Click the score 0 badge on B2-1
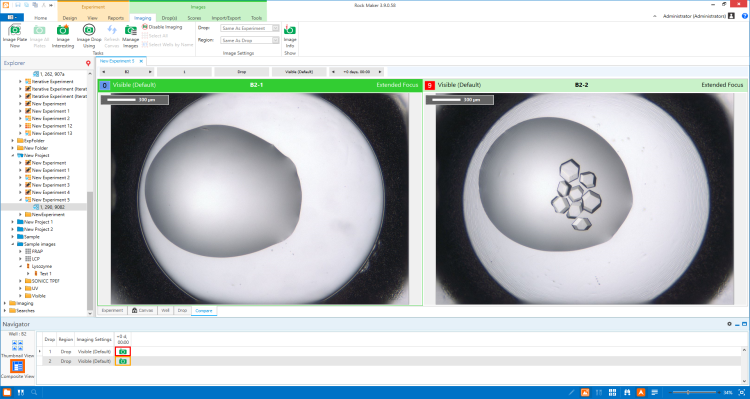The image size is (750, 399). [105, 86]
